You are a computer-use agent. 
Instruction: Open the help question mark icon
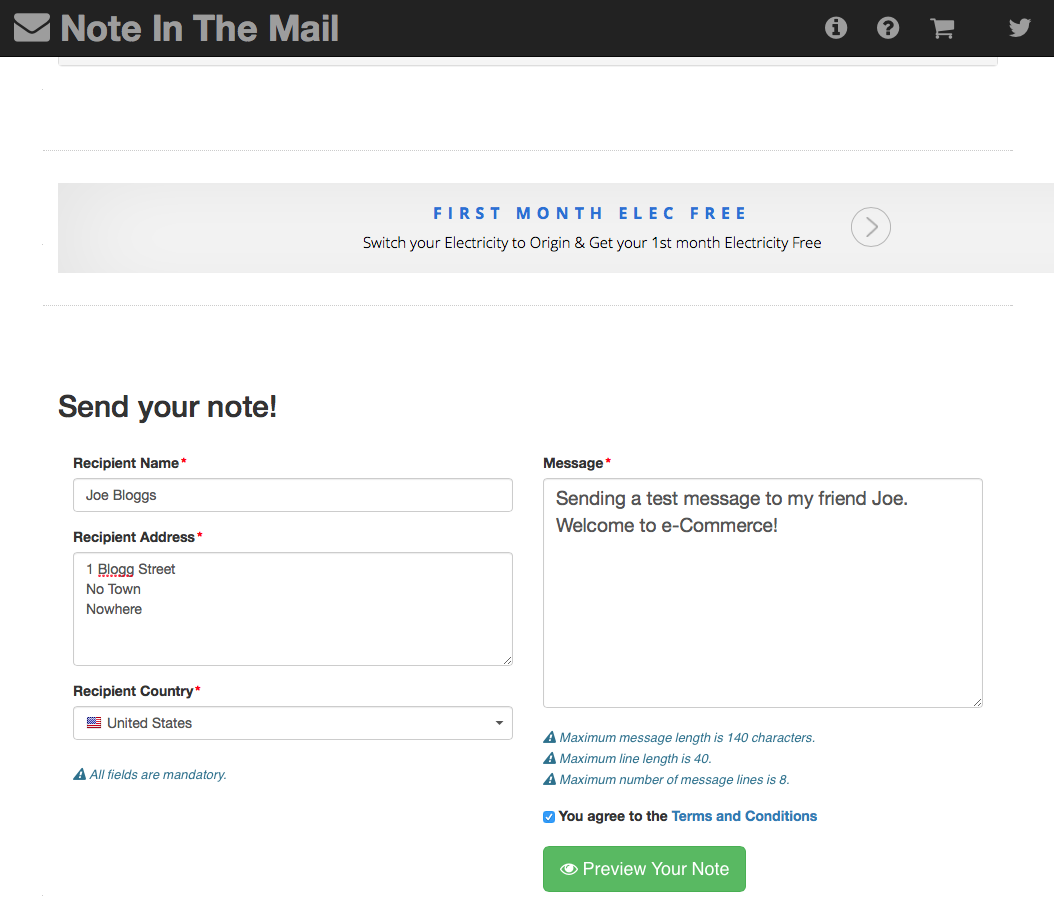887,28
